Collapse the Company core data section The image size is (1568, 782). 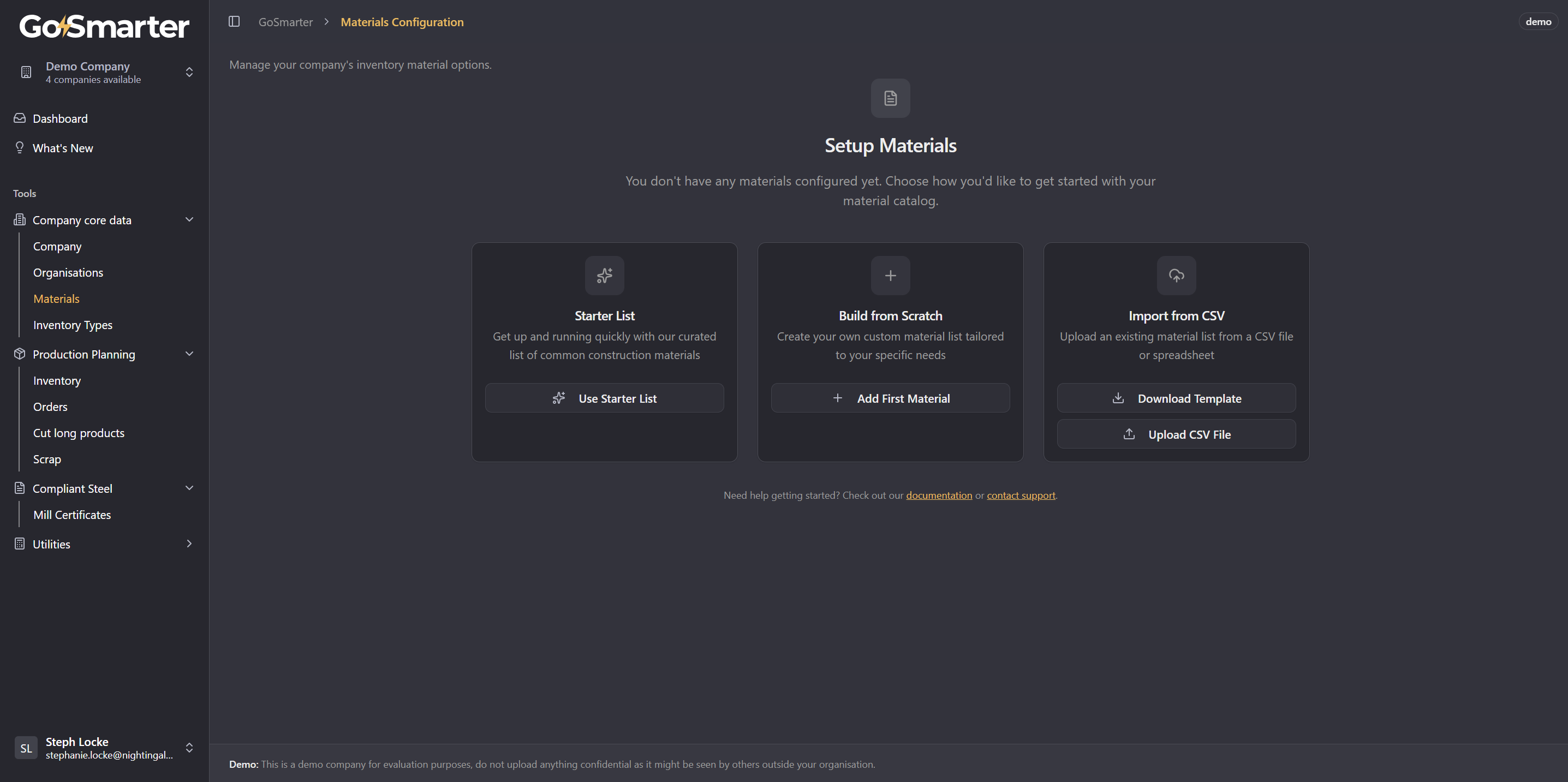[189, 220]
